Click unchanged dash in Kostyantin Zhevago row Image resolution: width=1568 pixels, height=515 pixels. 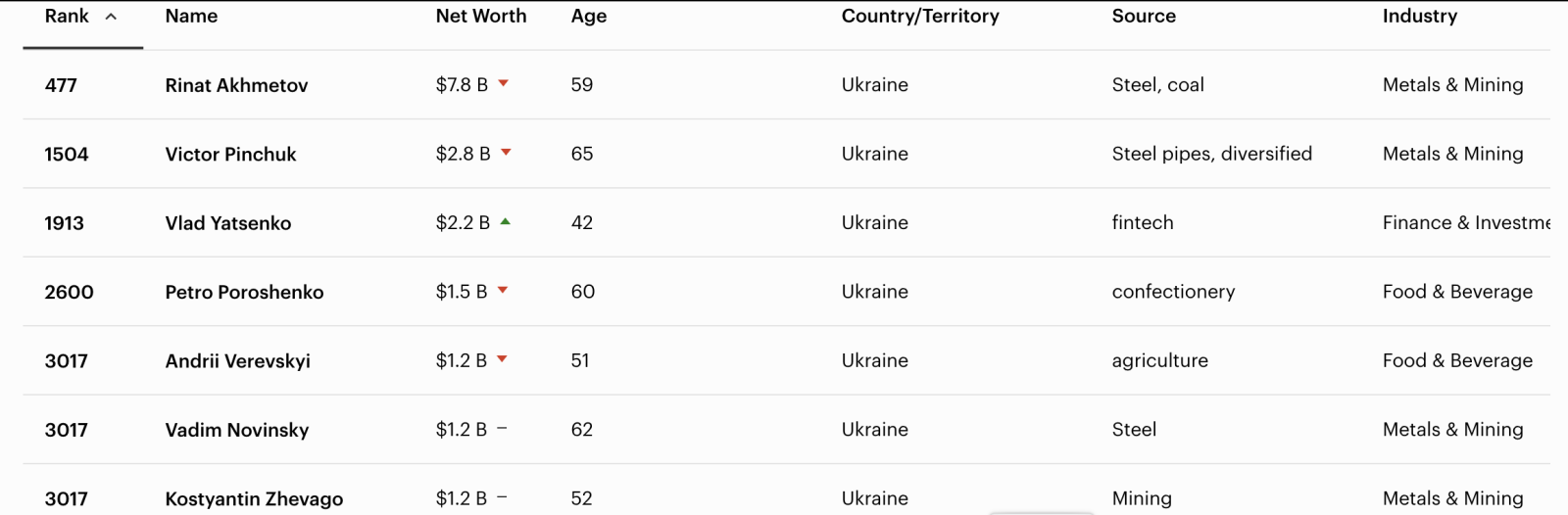pos(502,497)
